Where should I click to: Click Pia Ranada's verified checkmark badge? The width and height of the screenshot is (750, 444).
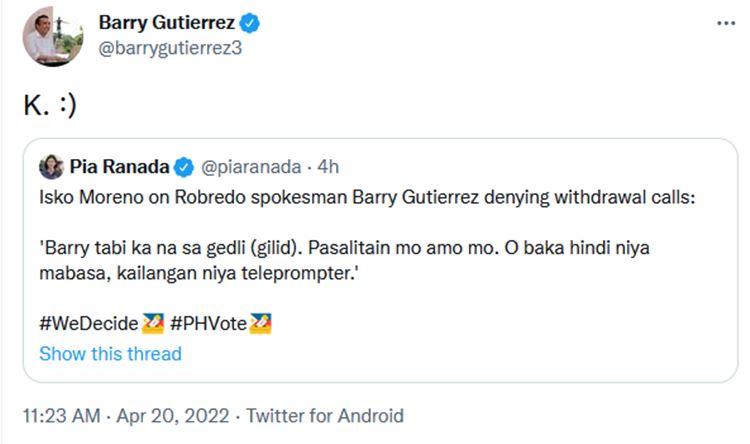(184, 165)
